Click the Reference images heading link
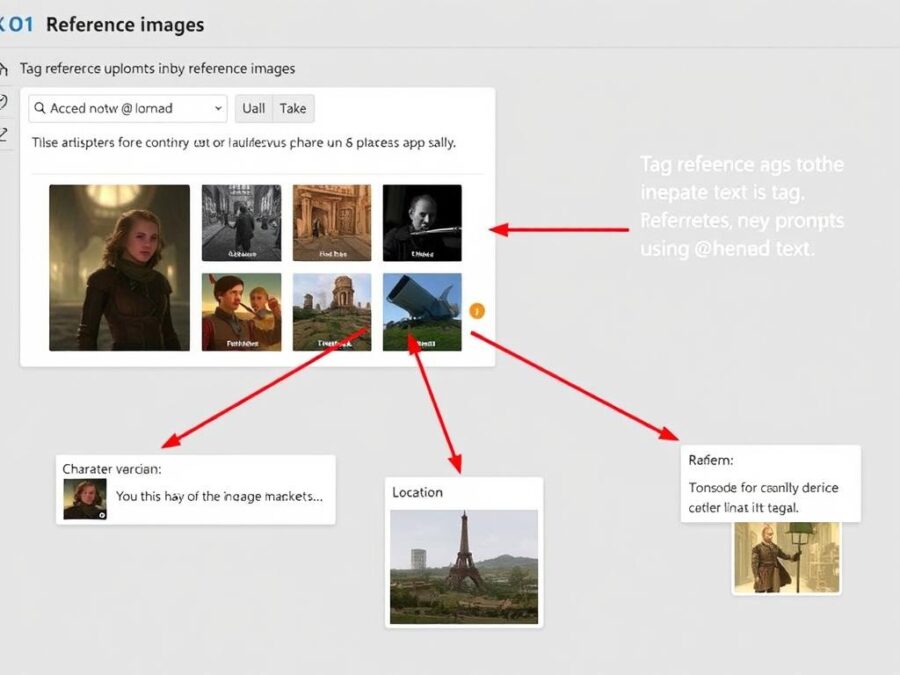Image resolution: width=900 pixels, height=675 pixels. pyautogui.click(x=124, y=24)
